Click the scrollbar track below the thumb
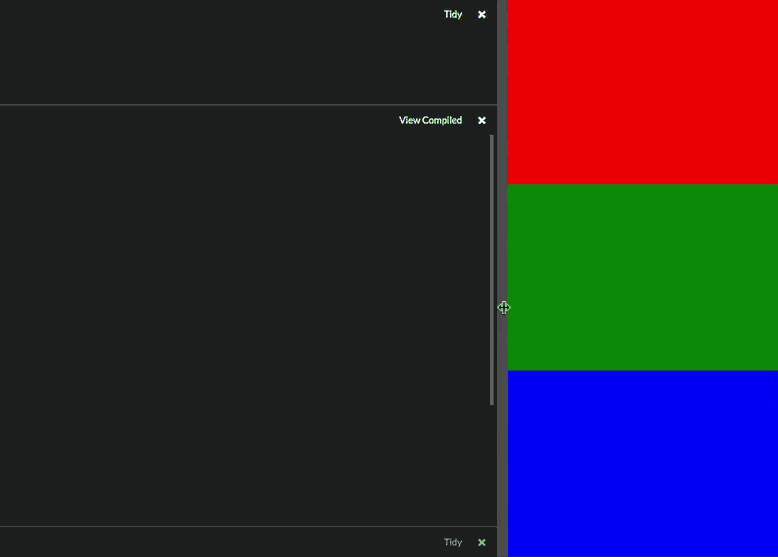The image size is (778, 557). click(492, 460)
